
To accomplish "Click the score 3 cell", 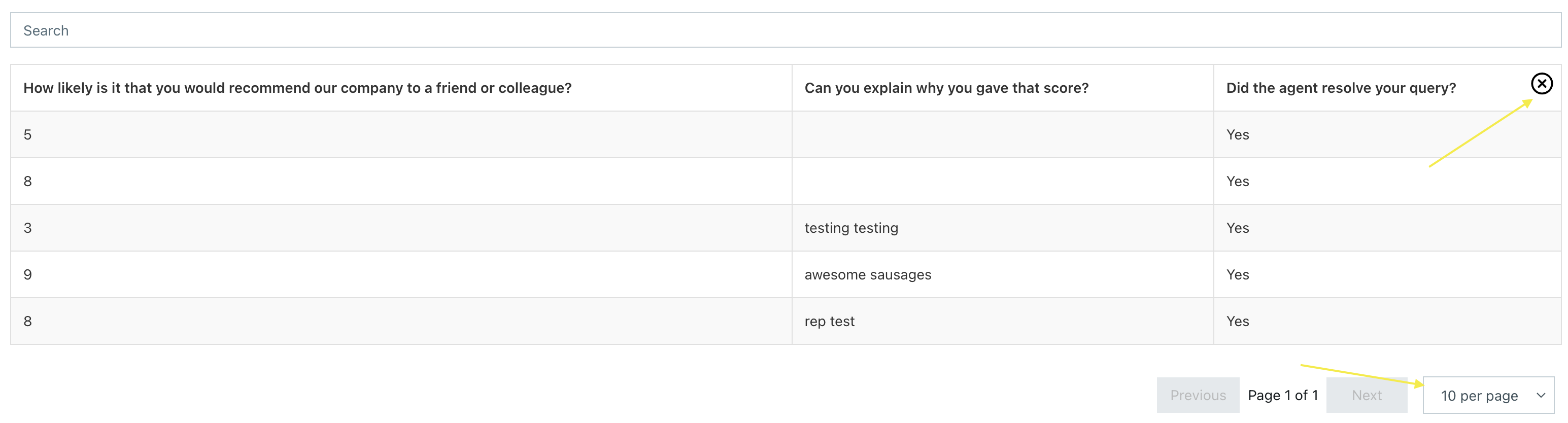I will [x=27, y=228].
